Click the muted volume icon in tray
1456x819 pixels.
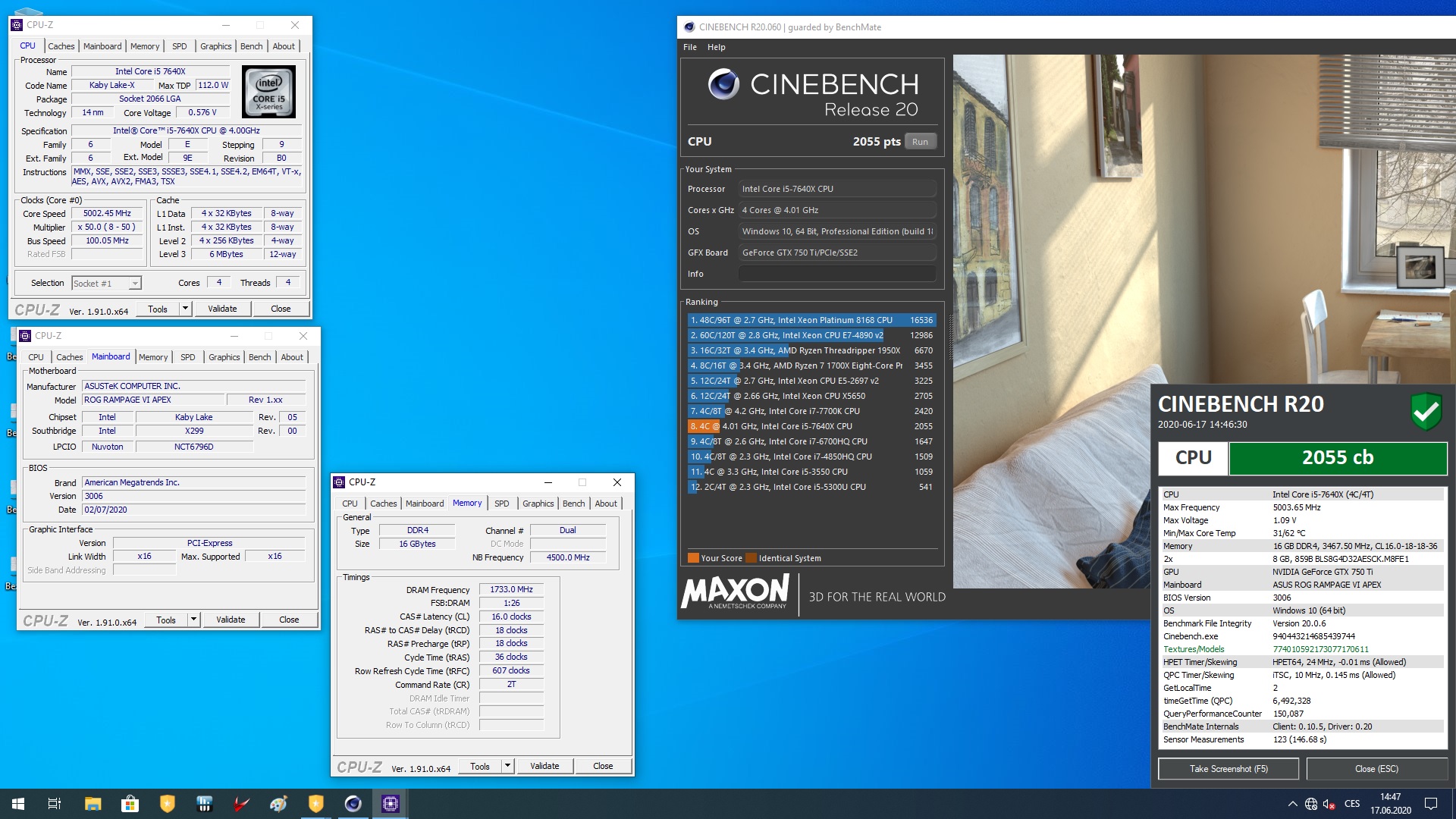click(1329, 804)
